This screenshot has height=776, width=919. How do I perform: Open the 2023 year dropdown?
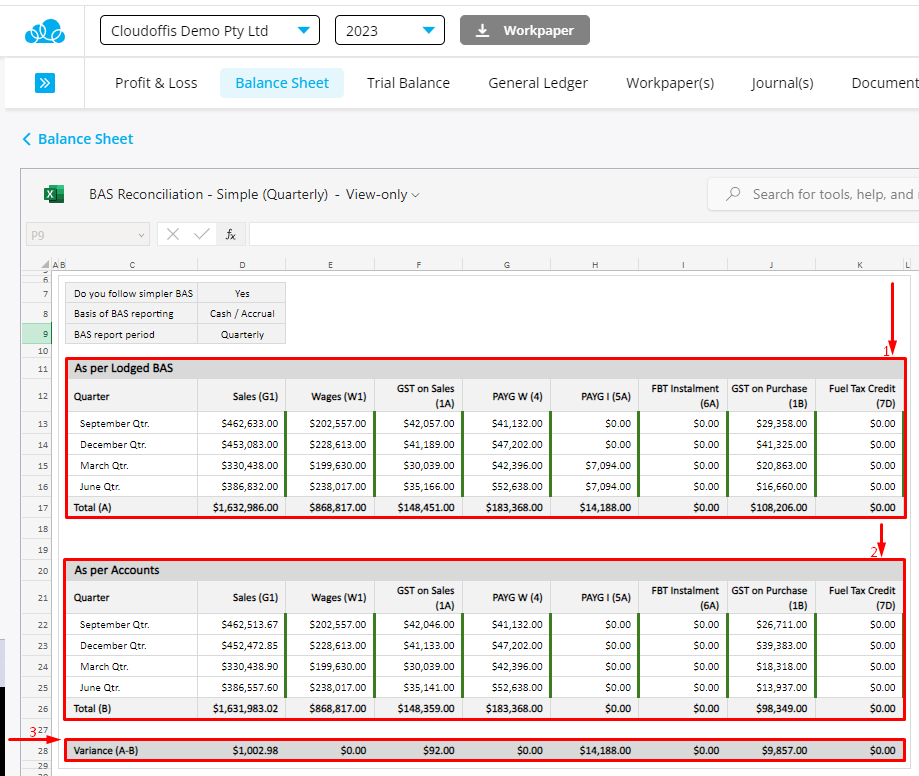point(390,30)
